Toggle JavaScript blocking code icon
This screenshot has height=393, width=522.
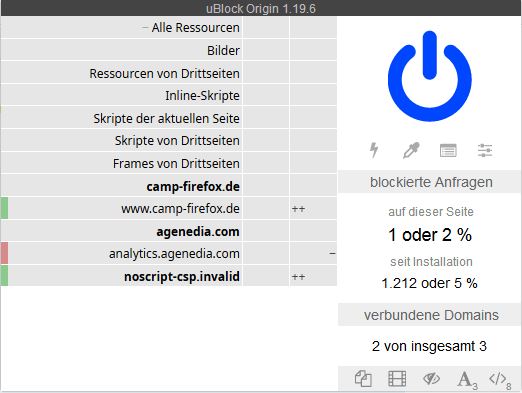point(500,380)
